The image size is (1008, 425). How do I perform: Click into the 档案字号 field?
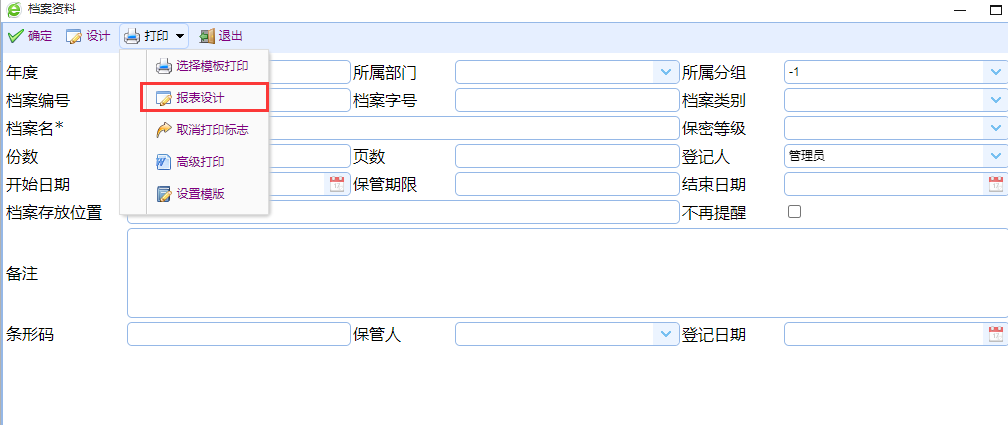567,100
